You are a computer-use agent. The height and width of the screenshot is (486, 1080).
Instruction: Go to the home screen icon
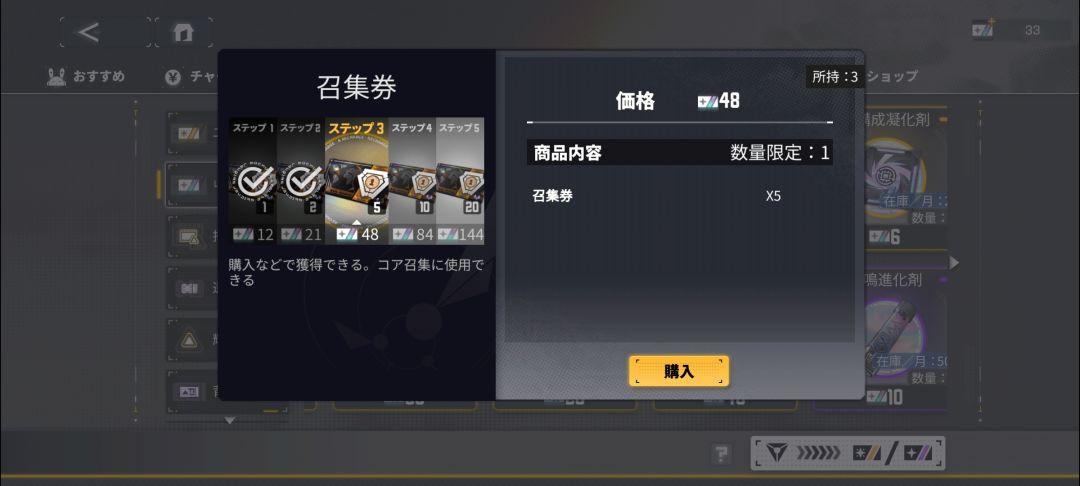coord(183,32)
